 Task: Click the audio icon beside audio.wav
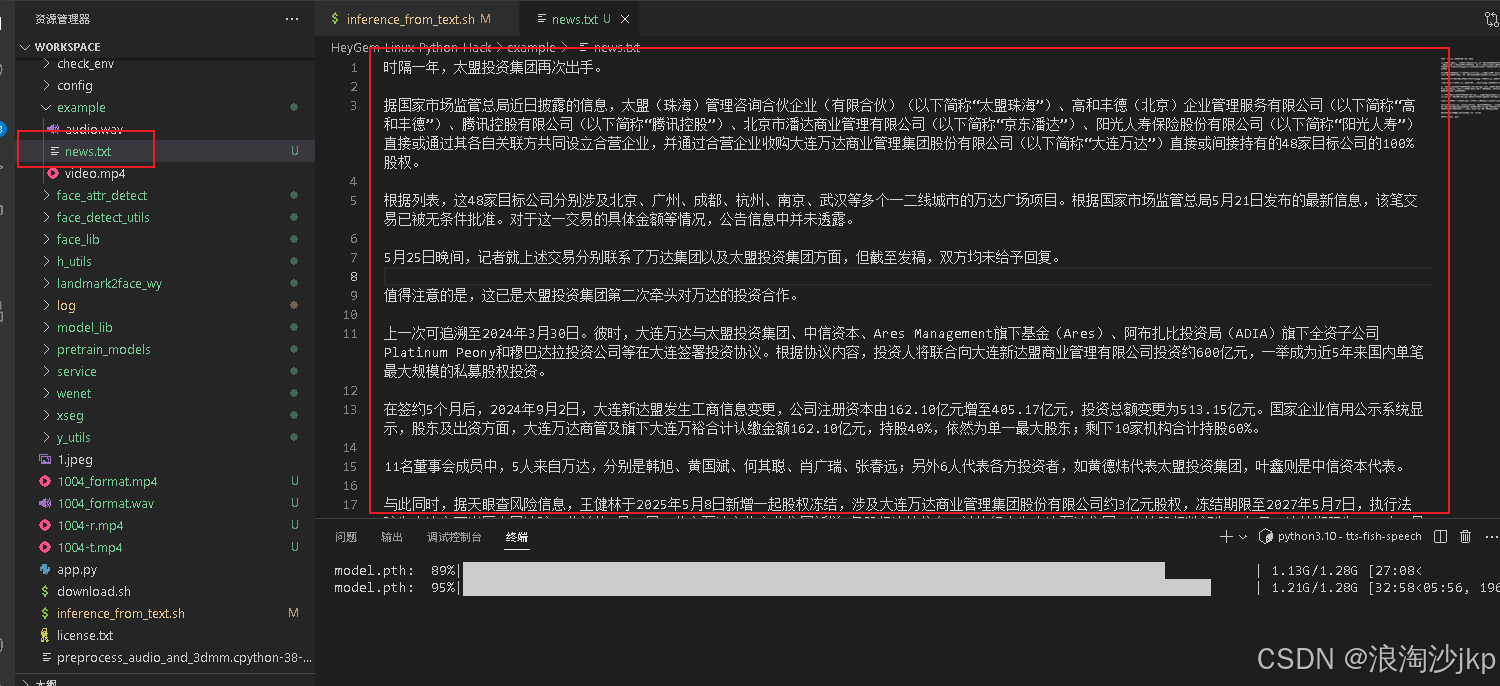(53, 129)
